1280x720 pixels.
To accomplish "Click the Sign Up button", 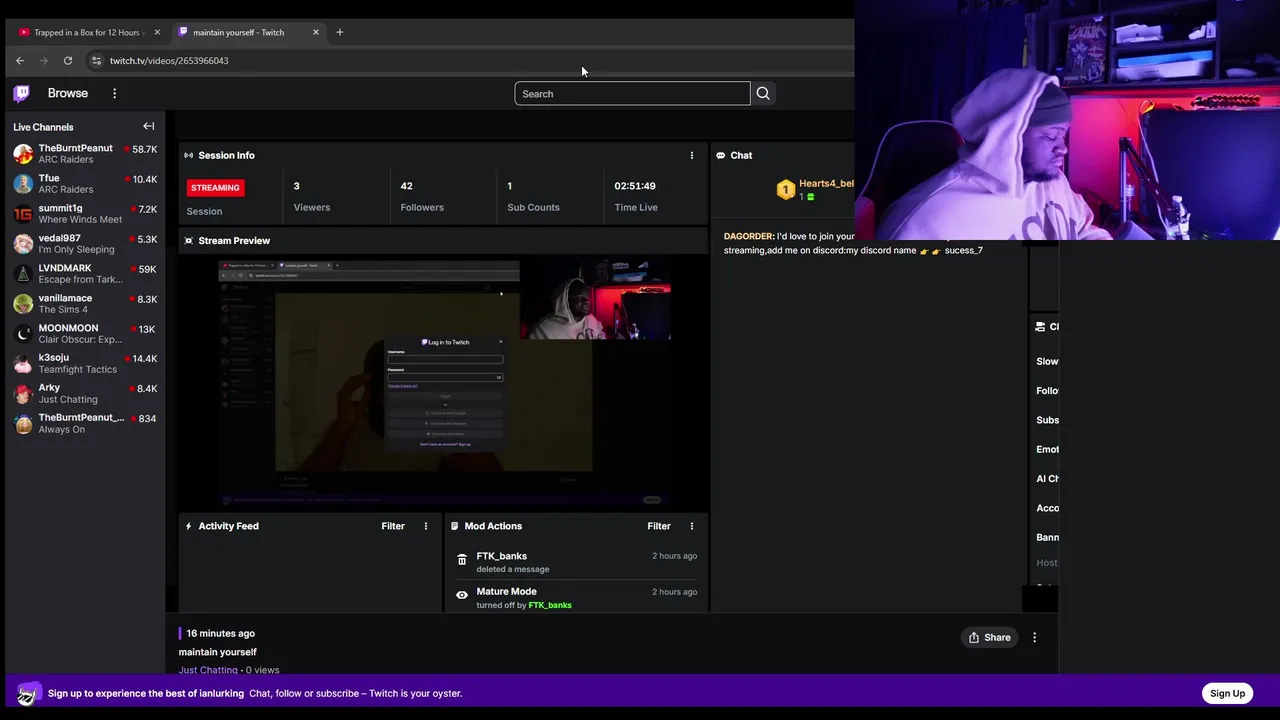I will pyautogui.click(x=1227, y=693).
